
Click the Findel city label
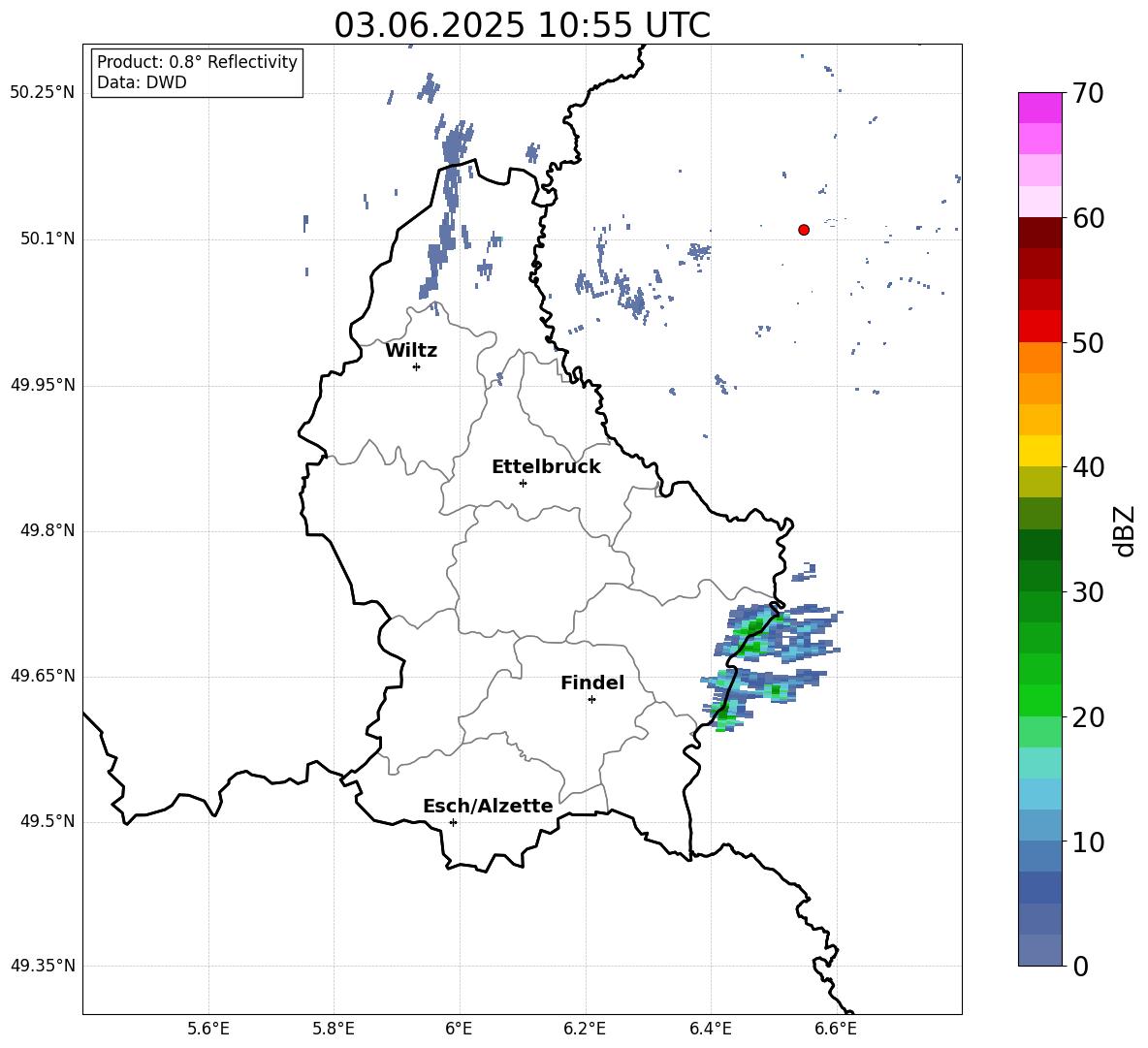click(x=592, y=683)
